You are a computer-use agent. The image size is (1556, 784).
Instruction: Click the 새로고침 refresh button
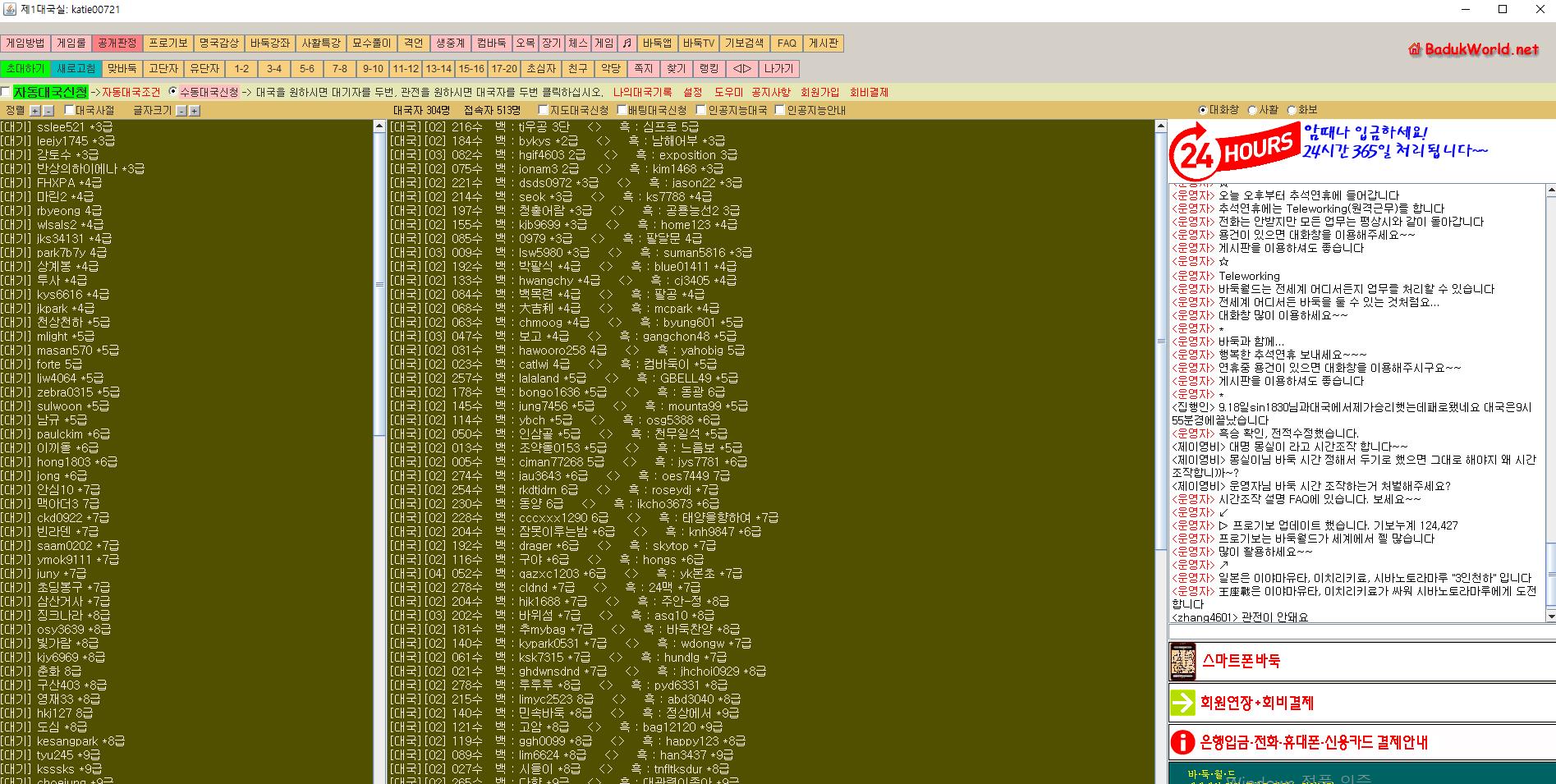[x=76, y=69]
